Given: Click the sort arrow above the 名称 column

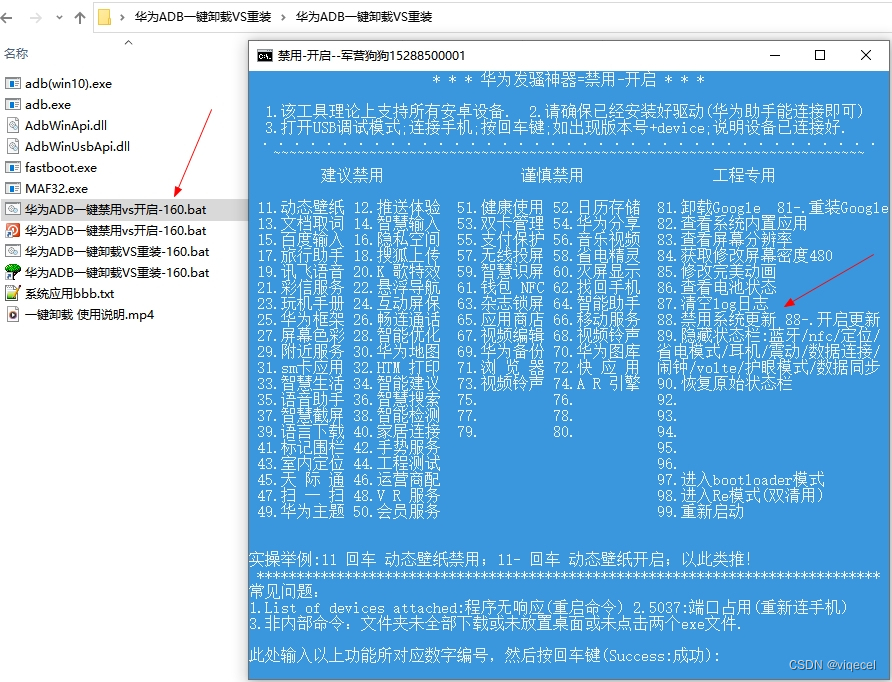Looking at the screenshot, I should pyautogui.click(x=129, y=42).
